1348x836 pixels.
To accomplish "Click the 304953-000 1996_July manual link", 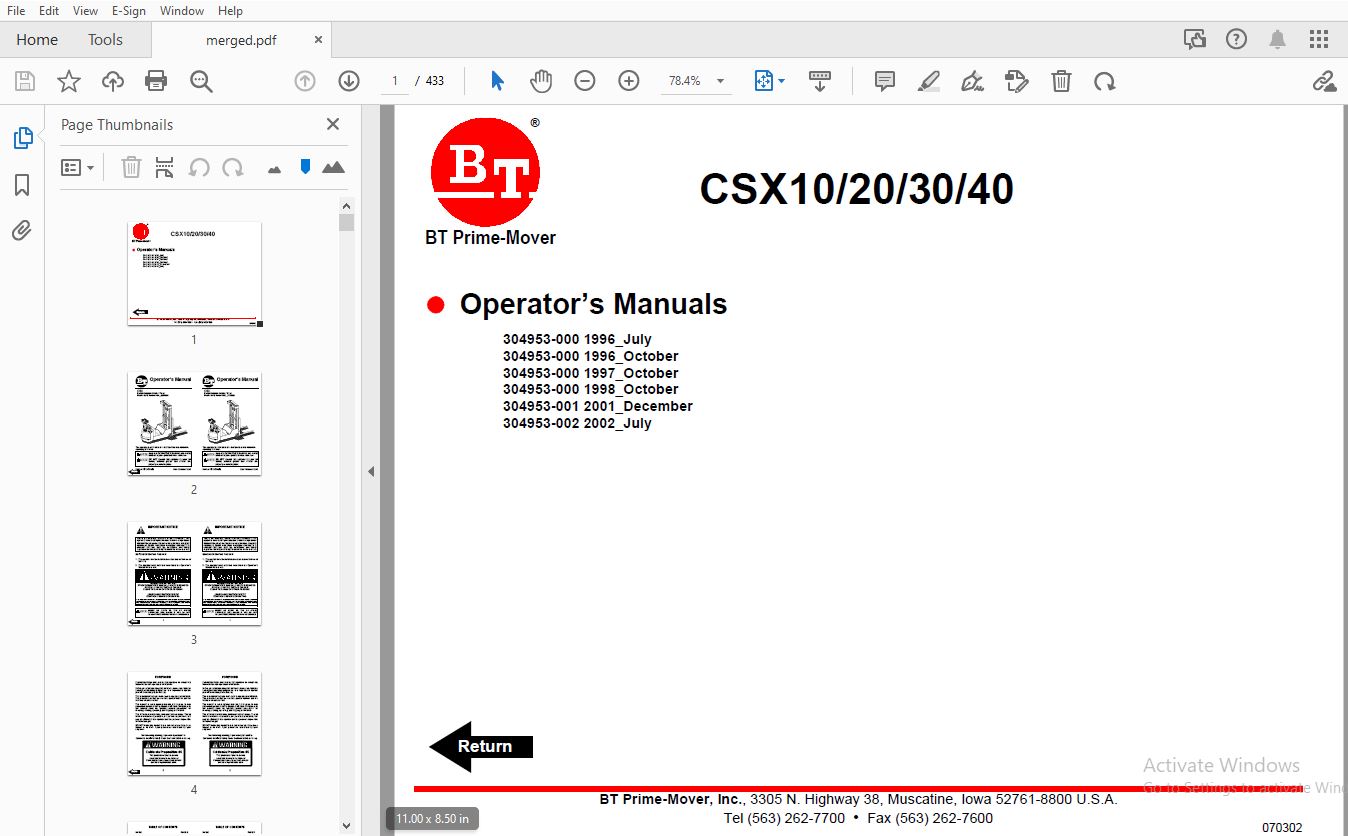I will point(577,339).
